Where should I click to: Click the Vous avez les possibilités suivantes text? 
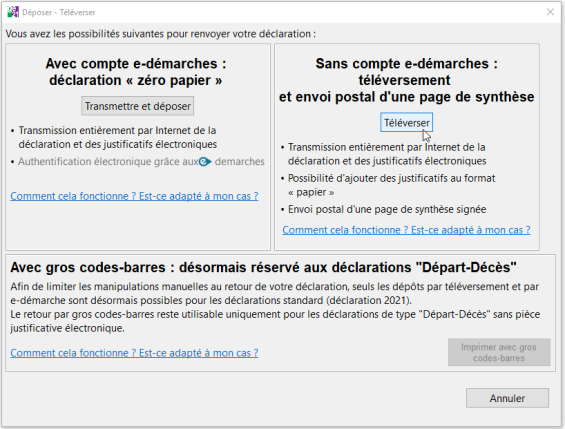161,34
